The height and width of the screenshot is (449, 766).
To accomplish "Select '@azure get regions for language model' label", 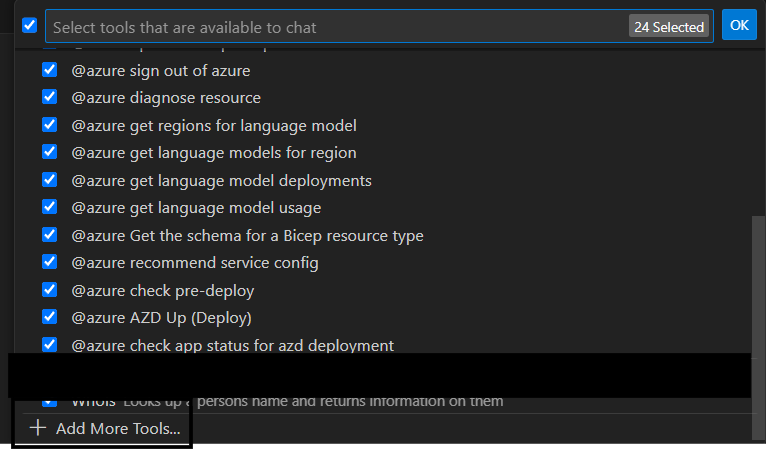I will [x=214, y=126].
